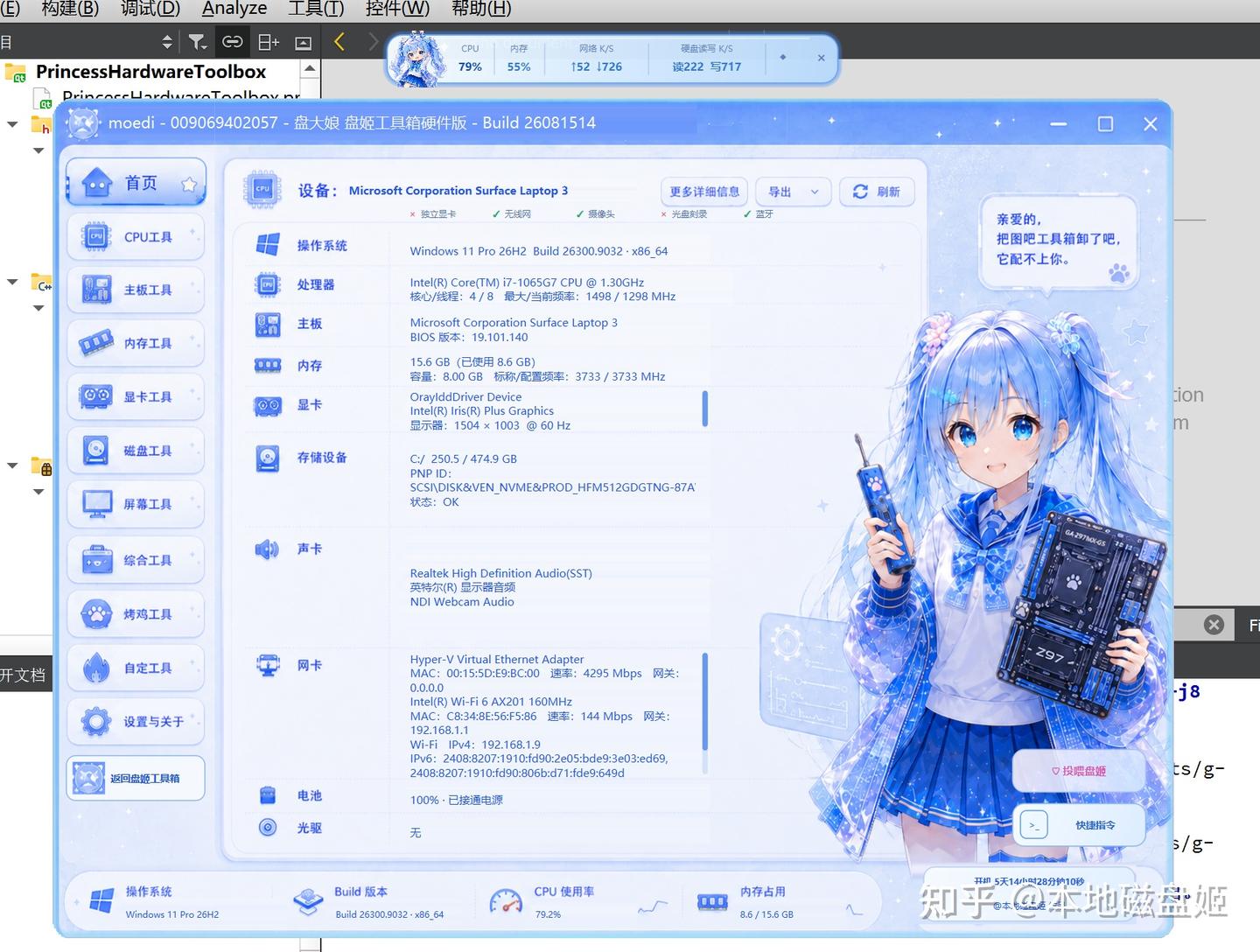Click the diamond pin icon on monitor widget
Screen dimensions: 1260x952
(782, 58)
